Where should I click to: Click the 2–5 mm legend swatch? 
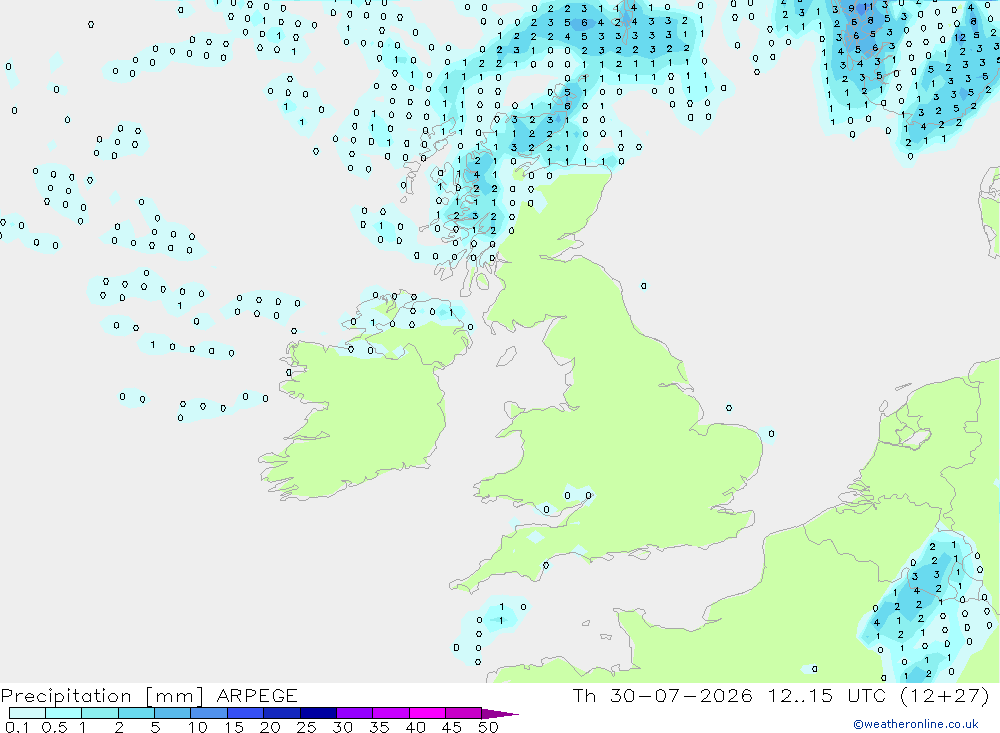(x=136, y=713)
